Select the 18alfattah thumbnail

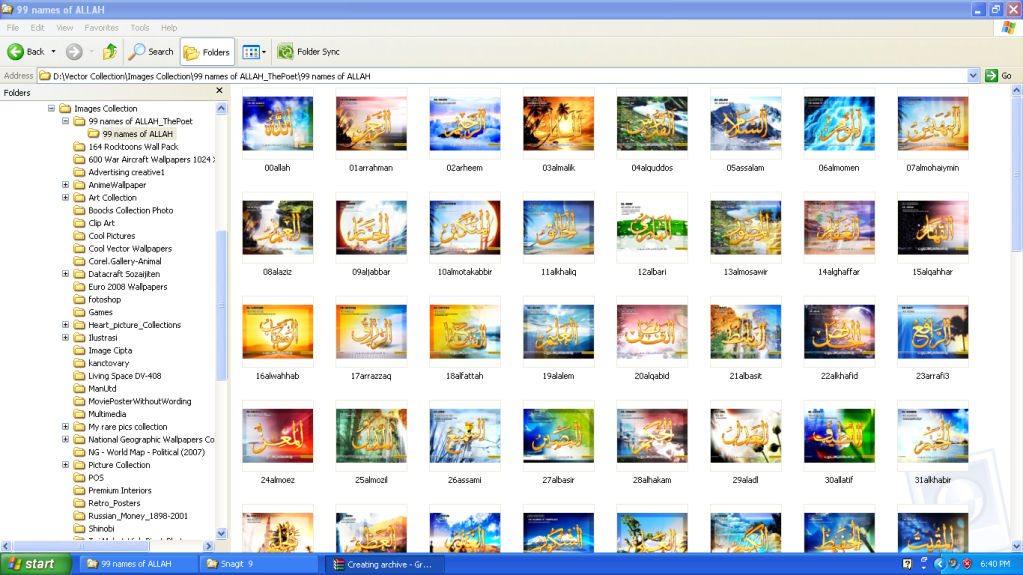465,332
